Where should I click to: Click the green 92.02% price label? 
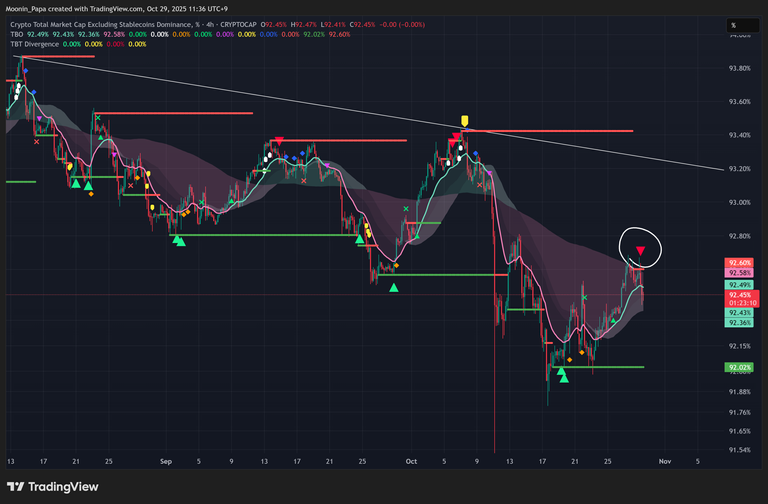[x=740, y=367]
